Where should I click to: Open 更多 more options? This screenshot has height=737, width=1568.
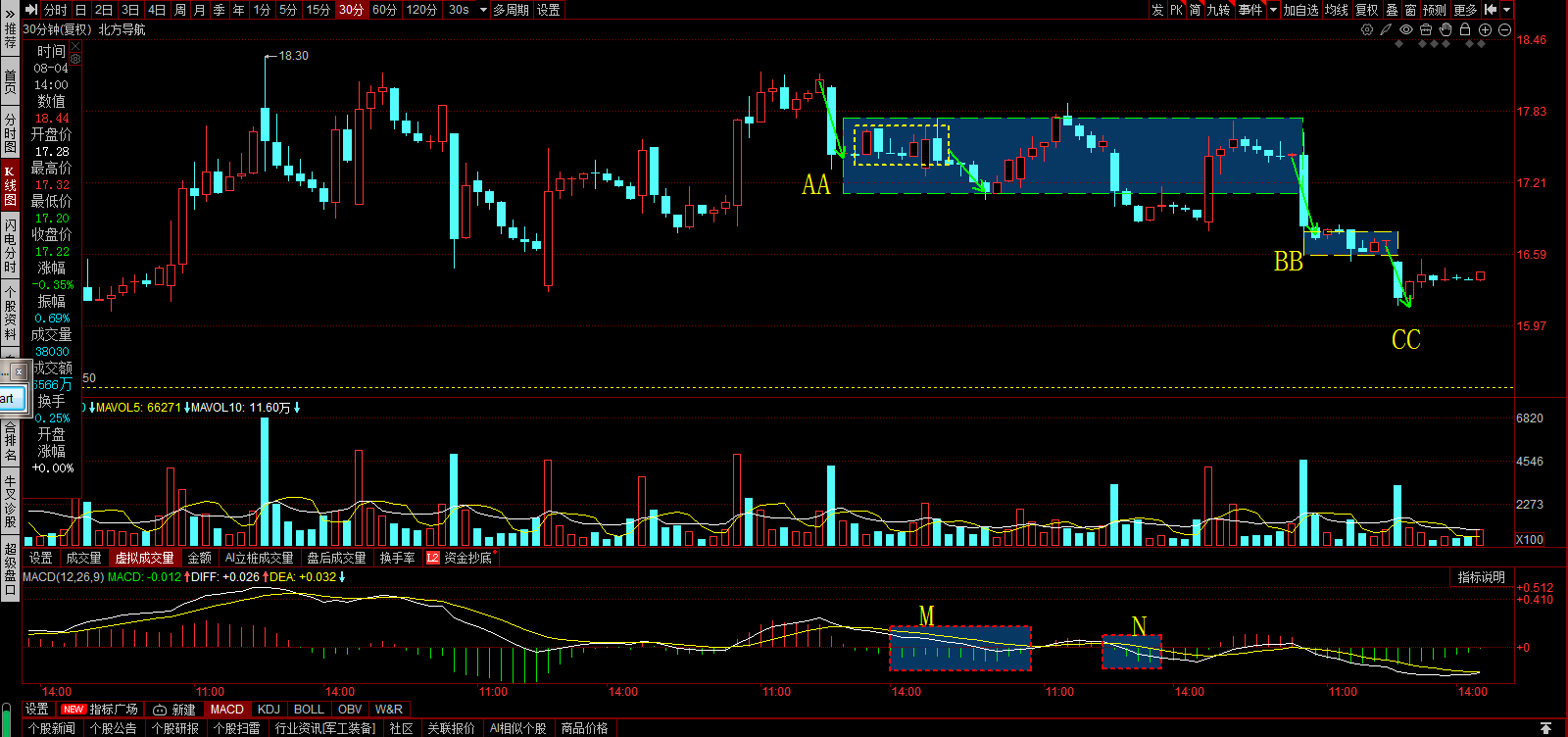(x=1465, y=9)
